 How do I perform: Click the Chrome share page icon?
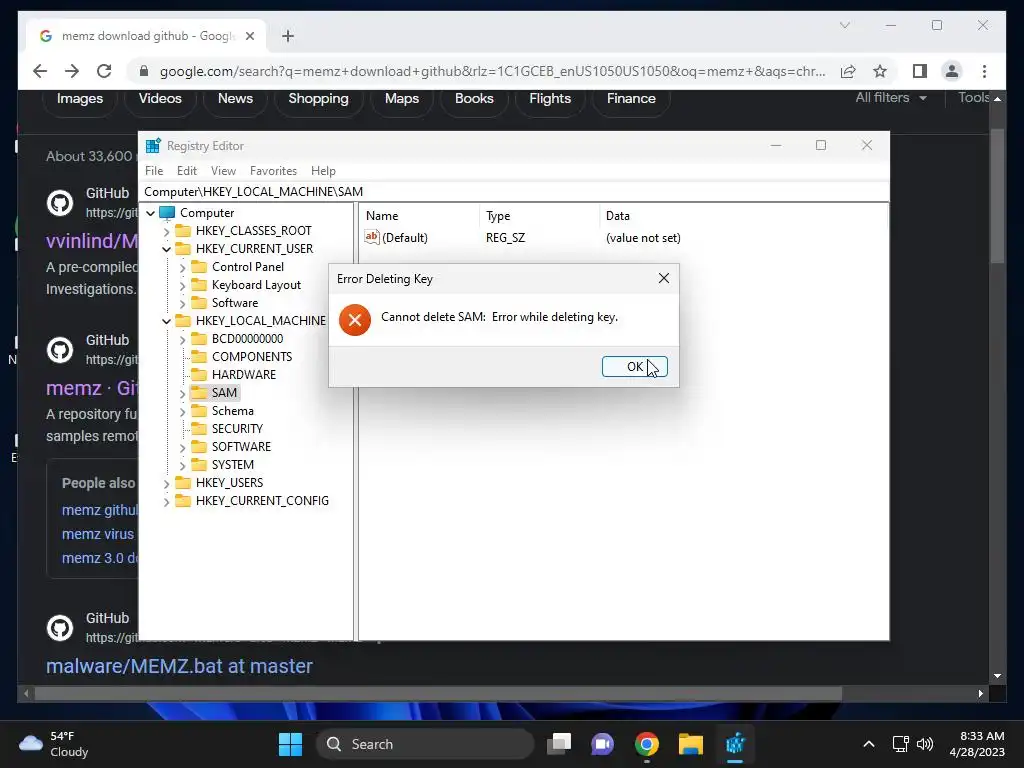coord(848,71)
